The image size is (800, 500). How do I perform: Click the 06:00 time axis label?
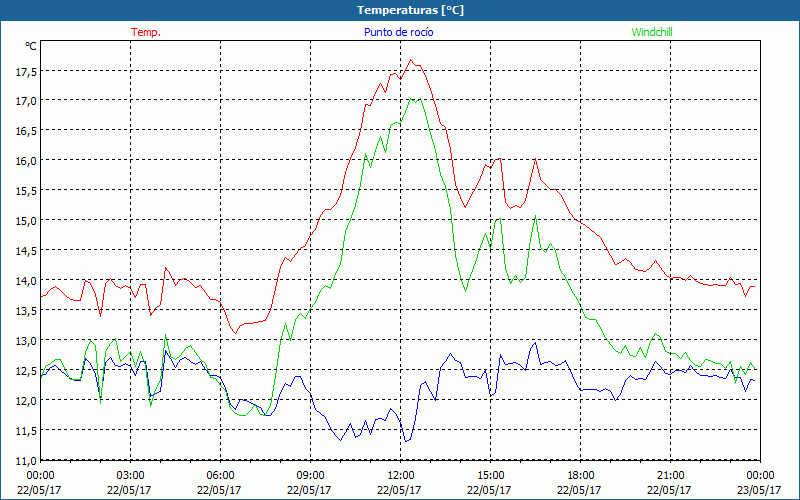[220, 476]
